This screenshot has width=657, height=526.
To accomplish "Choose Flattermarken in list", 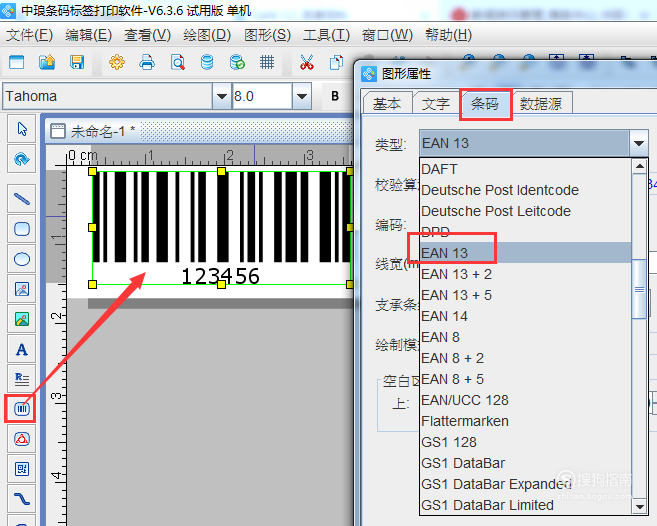I will pos(526,421).
